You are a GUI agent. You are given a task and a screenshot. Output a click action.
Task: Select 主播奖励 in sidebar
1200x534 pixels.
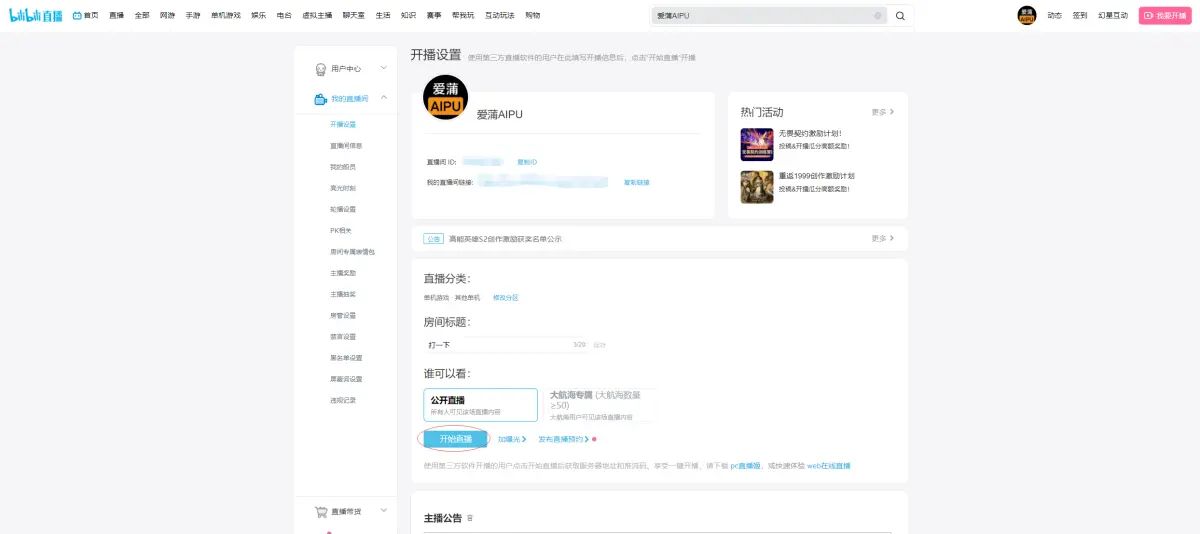(x=343, y=273)
